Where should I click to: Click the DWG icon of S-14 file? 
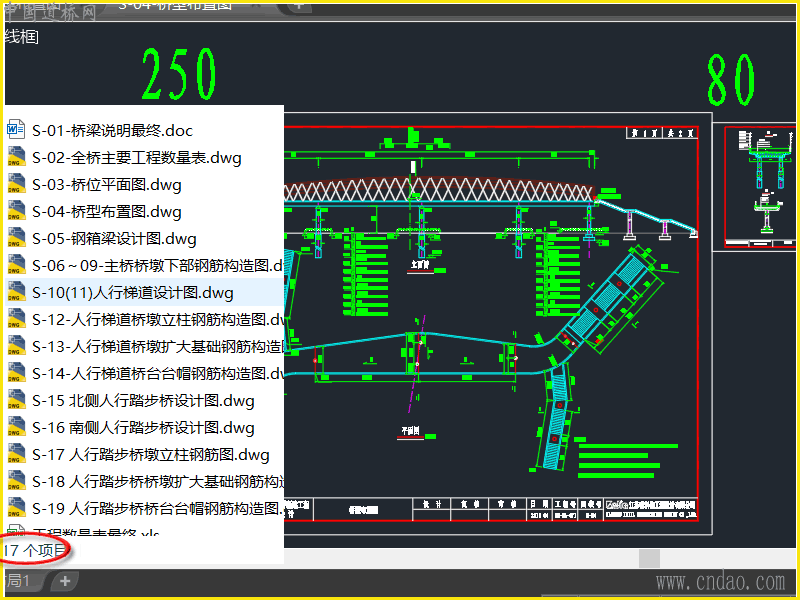coord(16,373)
